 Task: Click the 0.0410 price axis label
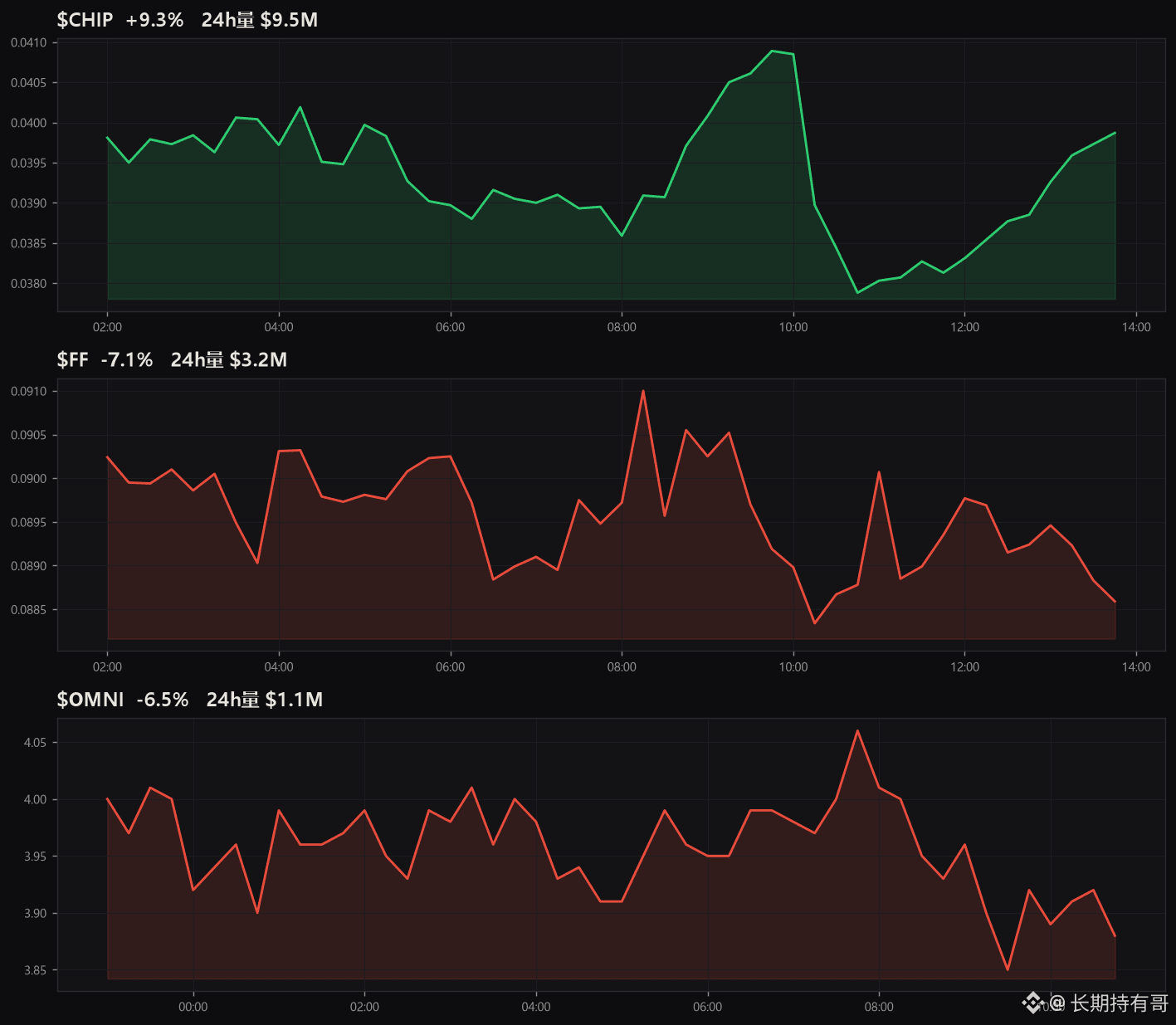tap(29, 43)
